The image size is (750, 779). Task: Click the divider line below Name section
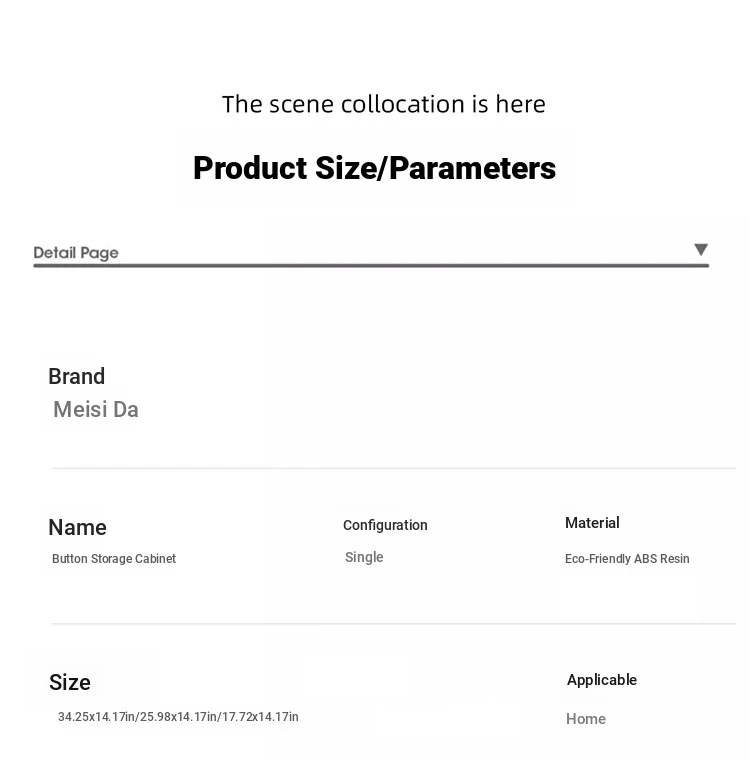393,623
